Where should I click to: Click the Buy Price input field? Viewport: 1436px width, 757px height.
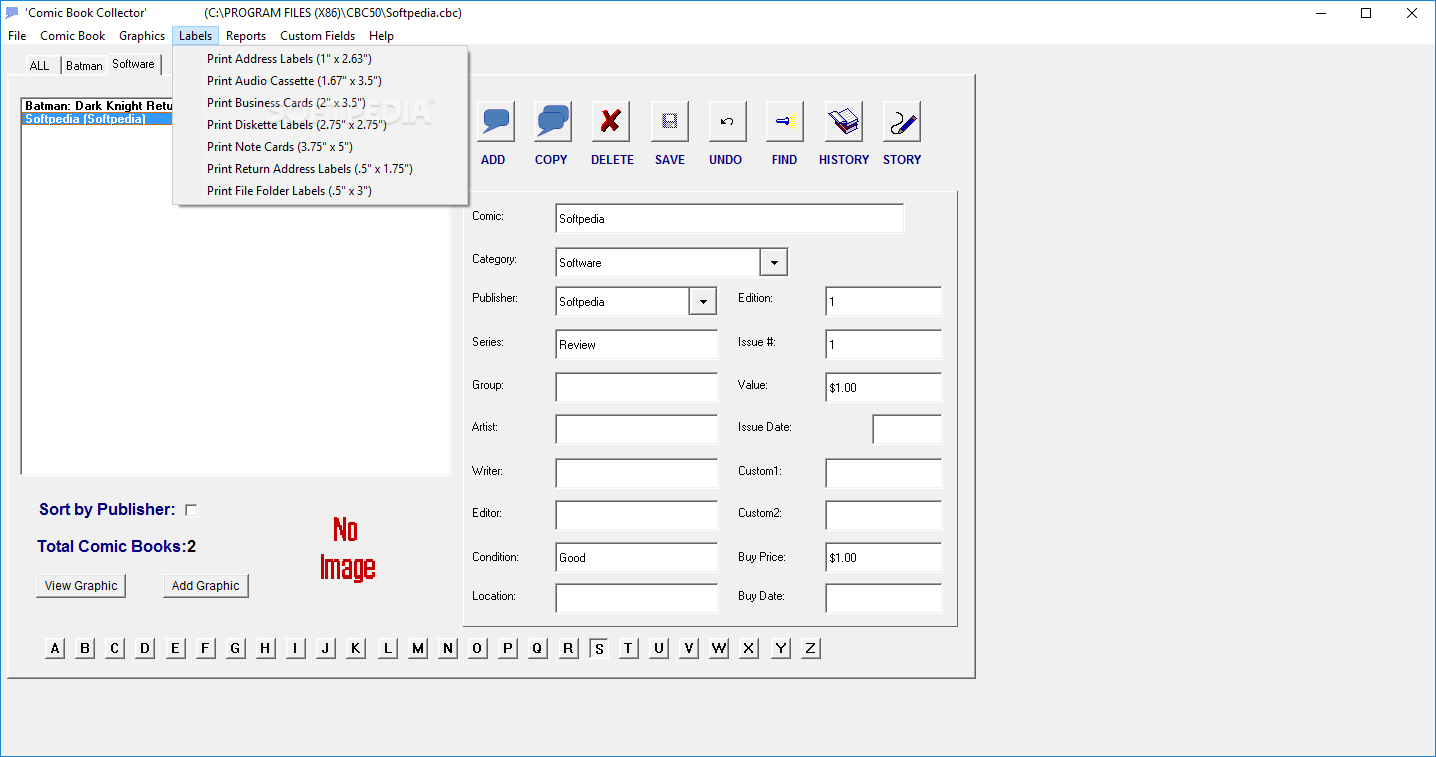pos(884,558)
